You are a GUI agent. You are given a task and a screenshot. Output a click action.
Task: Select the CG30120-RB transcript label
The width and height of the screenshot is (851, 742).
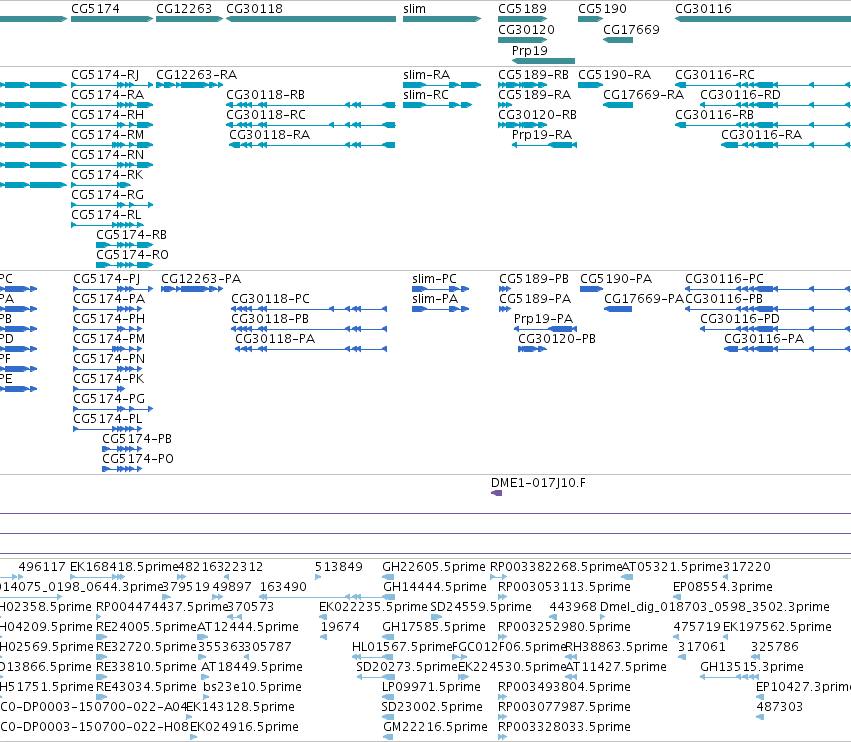click(x=537, y=115)
